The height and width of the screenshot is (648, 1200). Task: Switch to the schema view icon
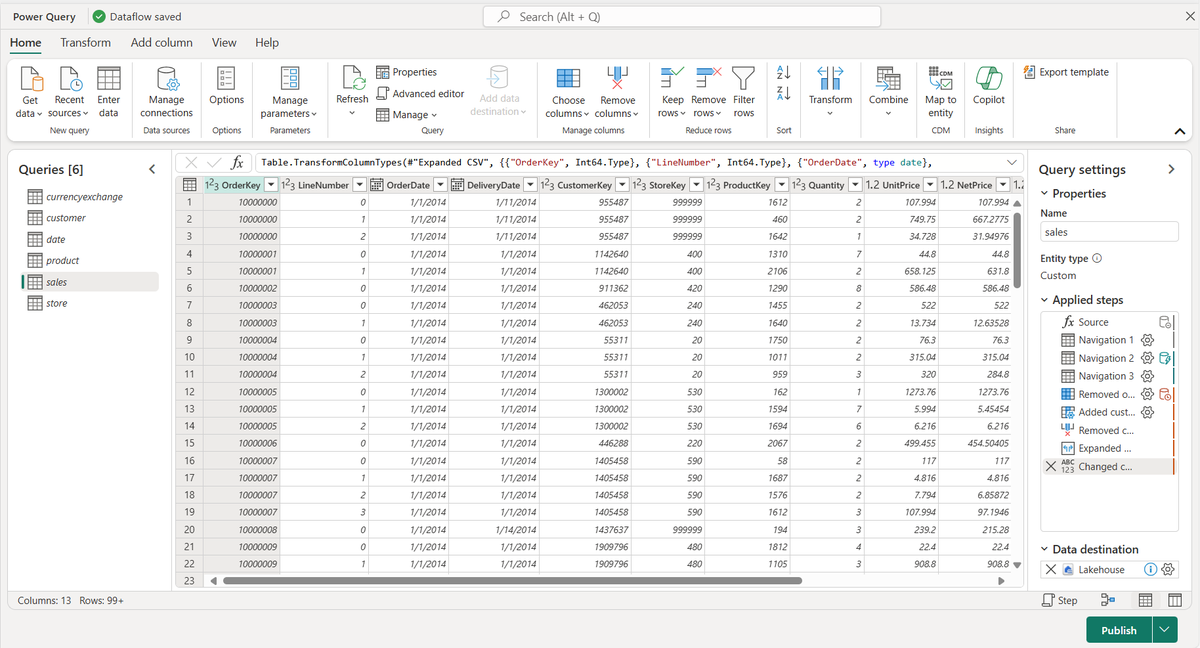pos(1175,600)
